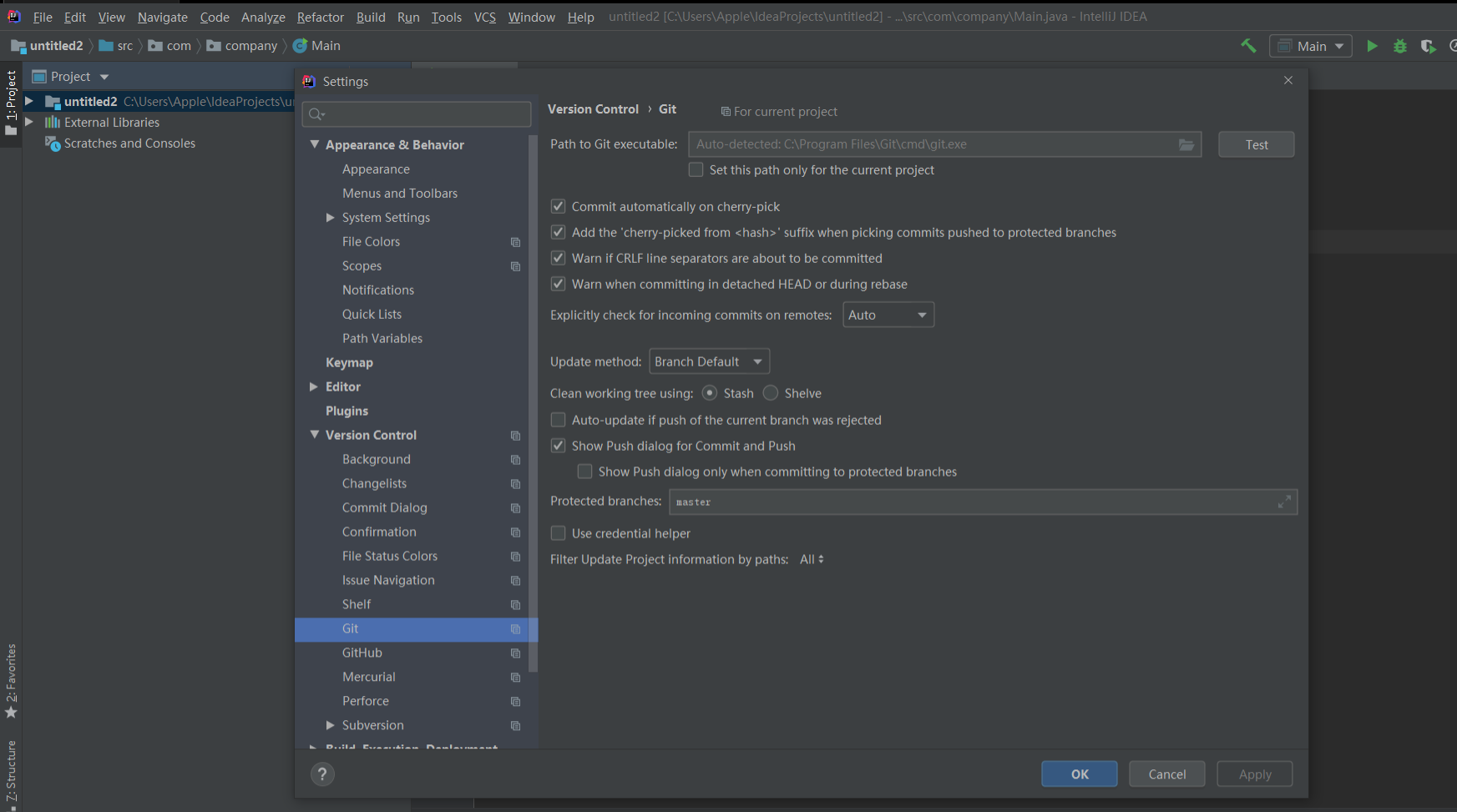Click in the Protected branches field
The height and width of the screenshot is (812, 1457).
pyautogui.click(x=984, y=502)
